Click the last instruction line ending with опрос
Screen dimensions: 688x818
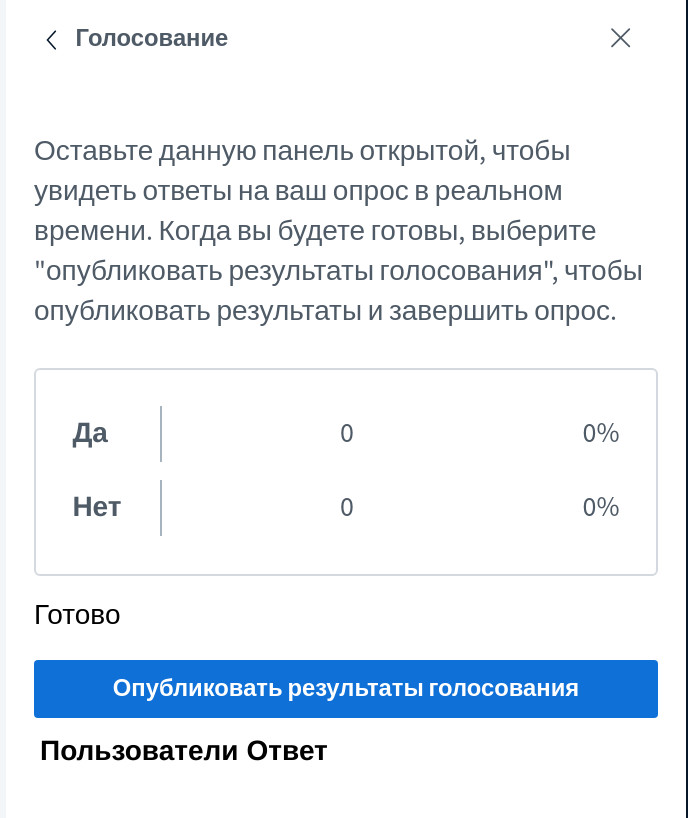pos(325,311)
